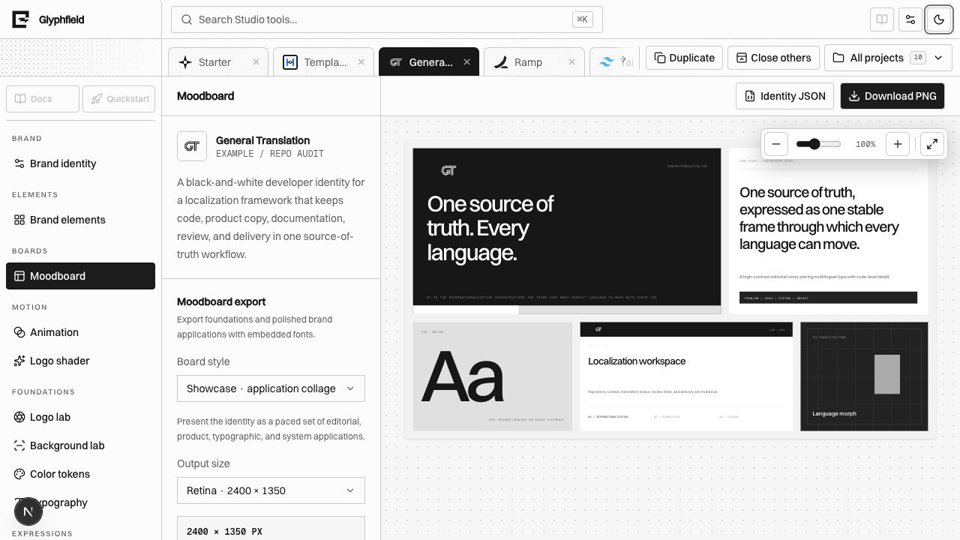960x540 pixels.
Task: Close the Templa... tab
Action: [361, 62]
